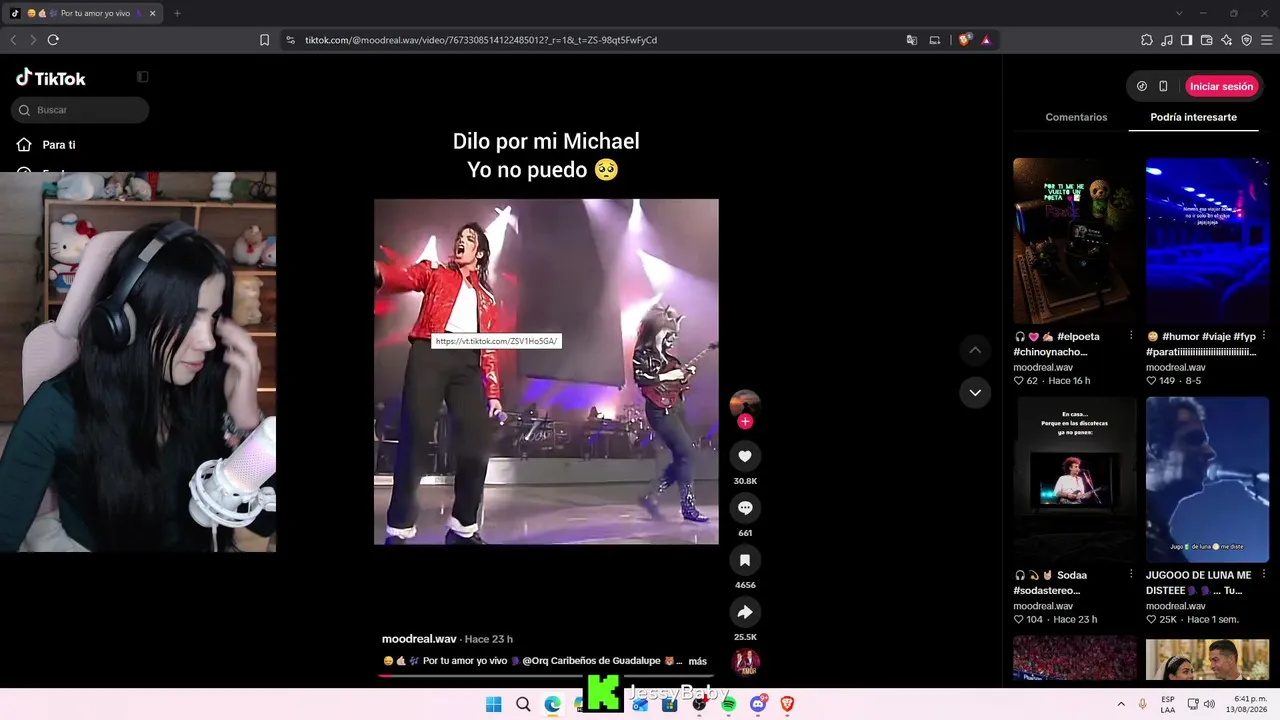Like the Michael Jackson video with heart icon
Image resolution: width=1280 pixels, height=720 pixels.
click(x=745, y=457)
